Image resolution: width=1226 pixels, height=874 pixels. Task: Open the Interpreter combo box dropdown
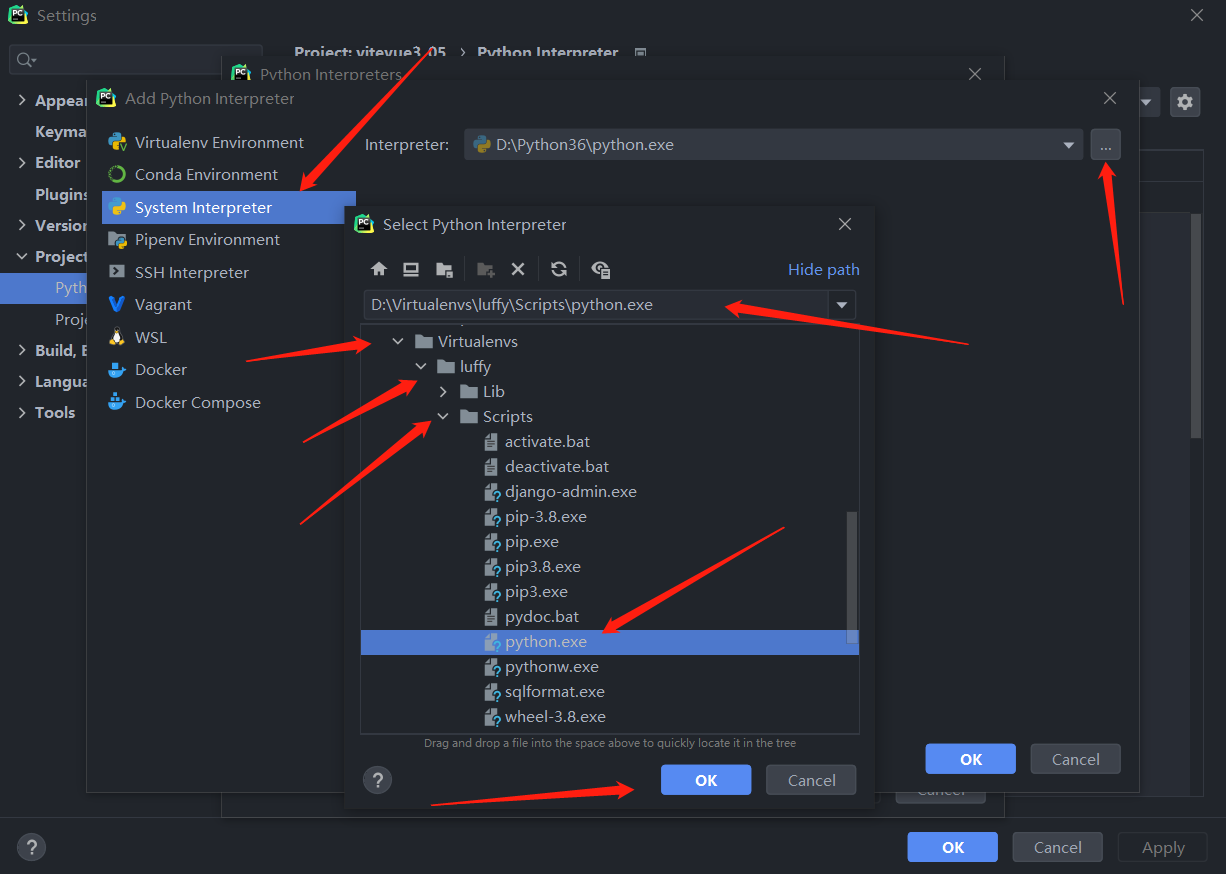pos(1071,145)
